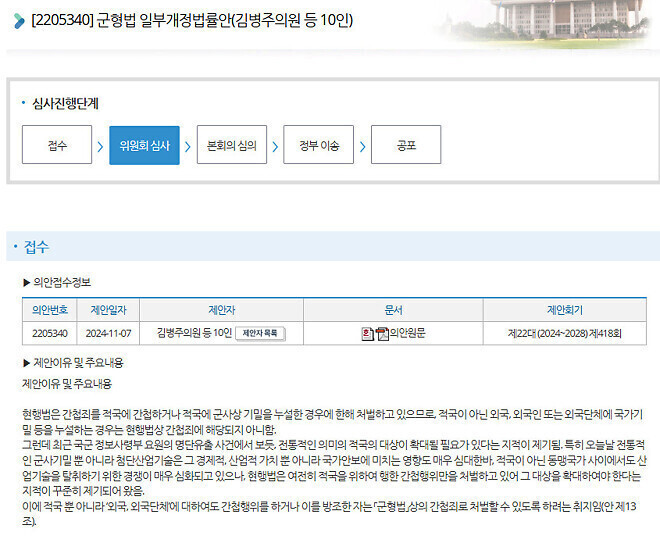Click the 의안원문 document link text
Screen dimensions: 660x543
click(x=407, y=333)
